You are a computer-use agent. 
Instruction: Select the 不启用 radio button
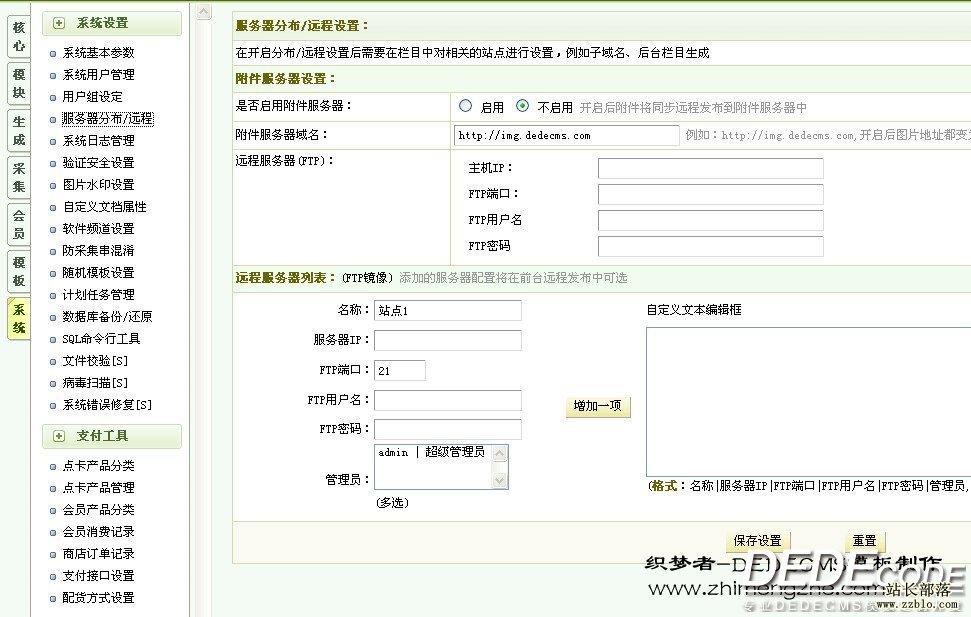coord(523,106)
